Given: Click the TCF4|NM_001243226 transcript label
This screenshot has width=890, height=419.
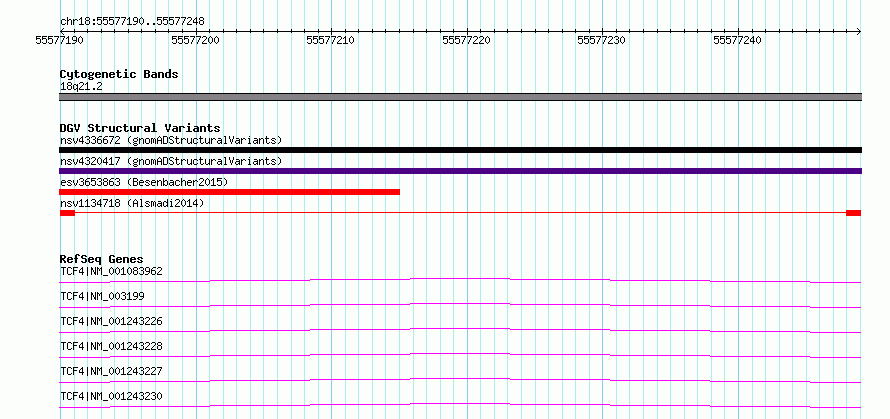Looking at the screenshot, I should point(111,321).
